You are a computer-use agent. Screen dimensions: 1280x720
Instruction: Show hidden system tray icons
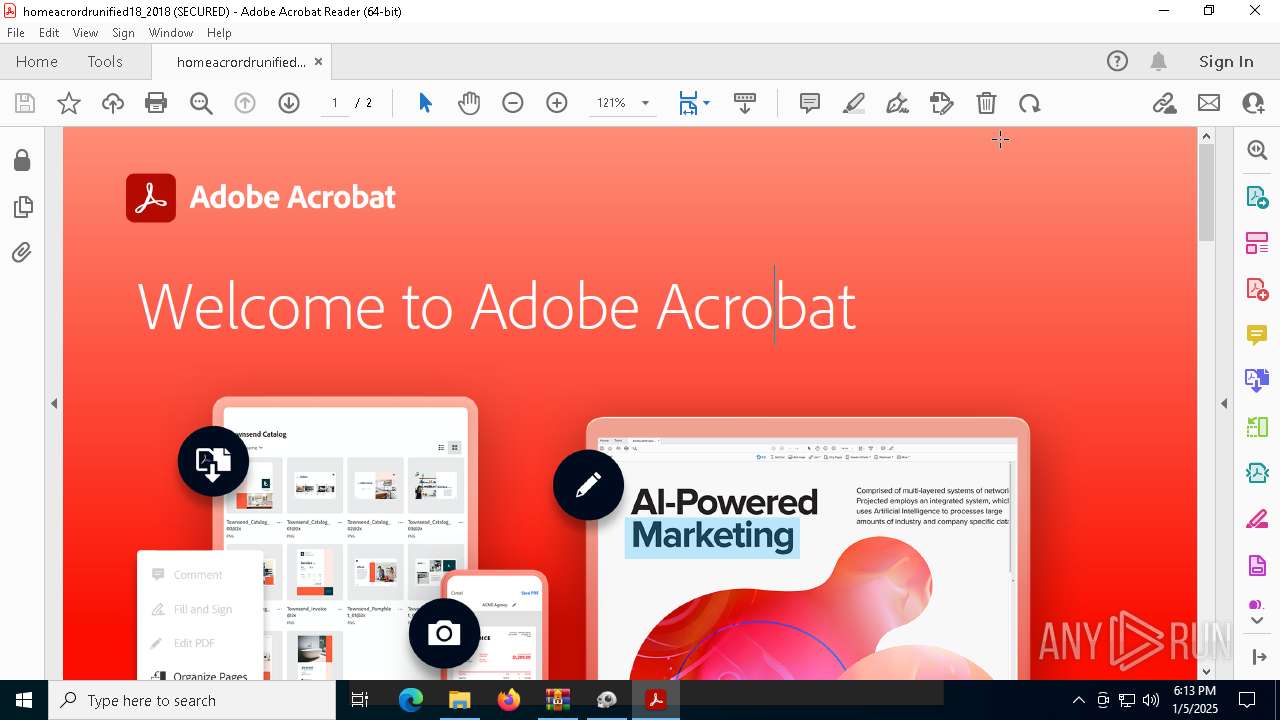[x=1078, y=700]
